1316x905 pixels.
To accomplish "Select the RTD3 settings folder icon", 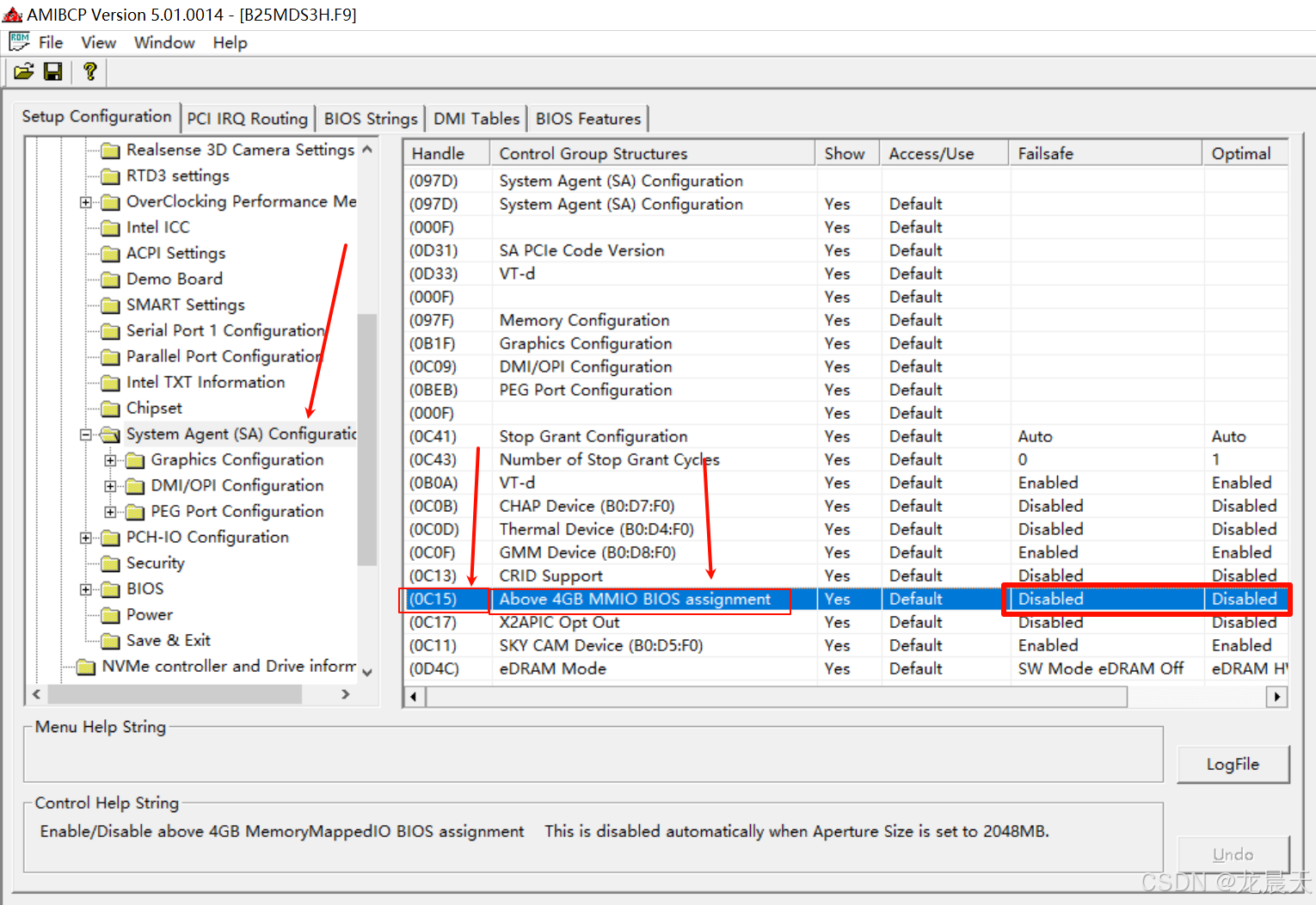I will tap(110, 176).
